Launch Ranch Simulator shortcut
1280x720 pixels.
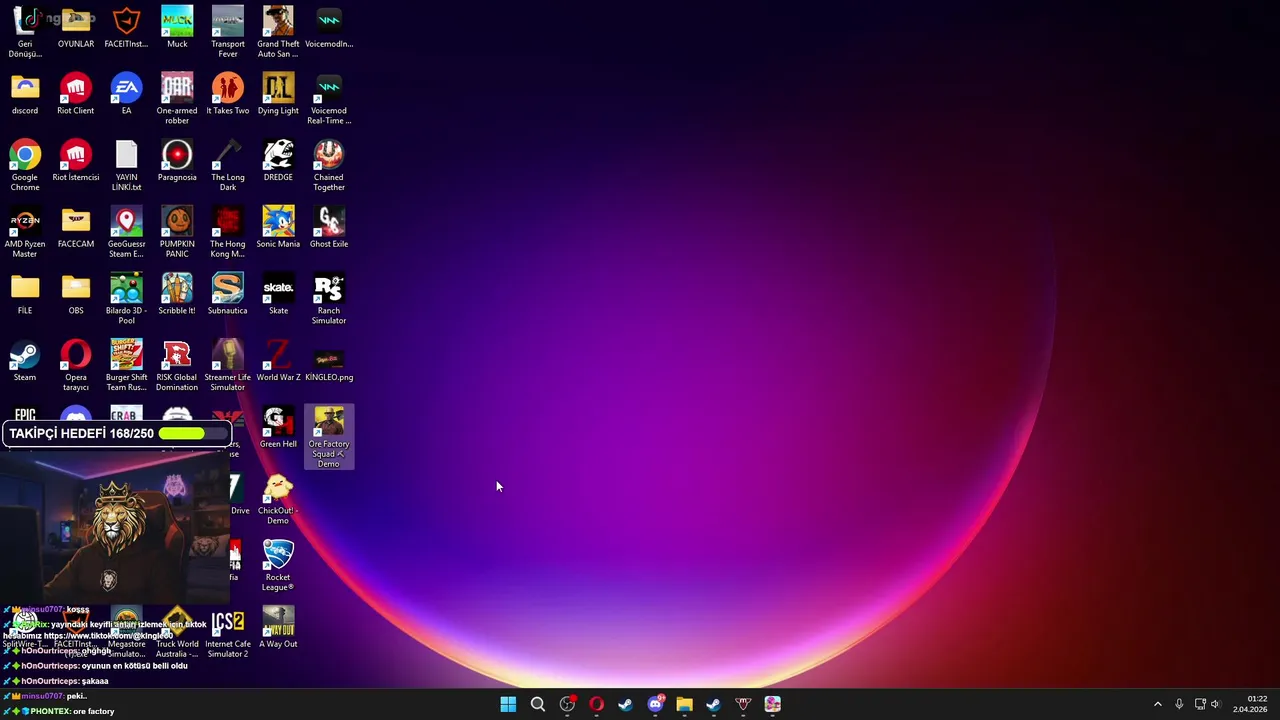329,299
